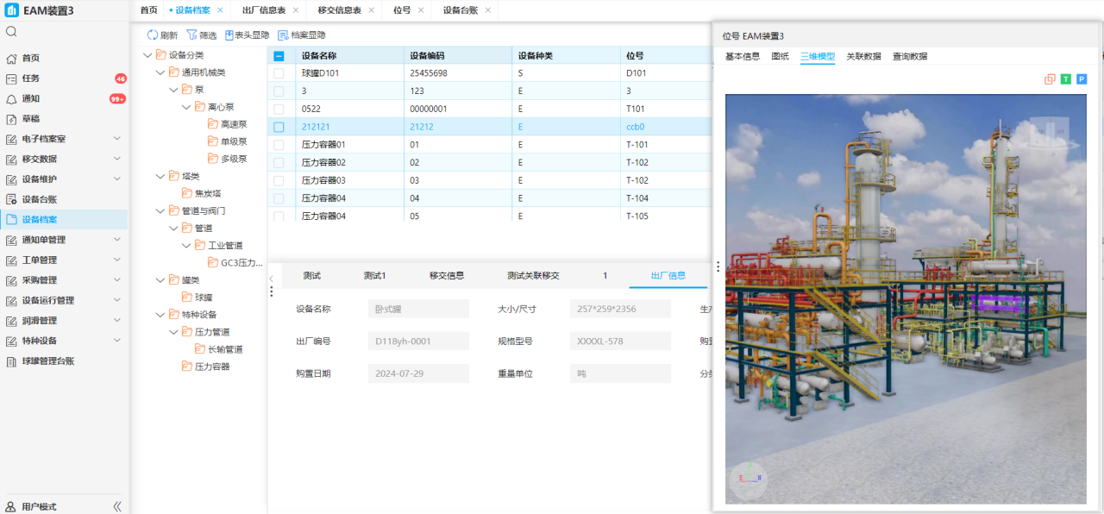Collapse the 通用机械类 tree node
Viewport: 1104px width, 514px height.
click(x=160, y=72)
